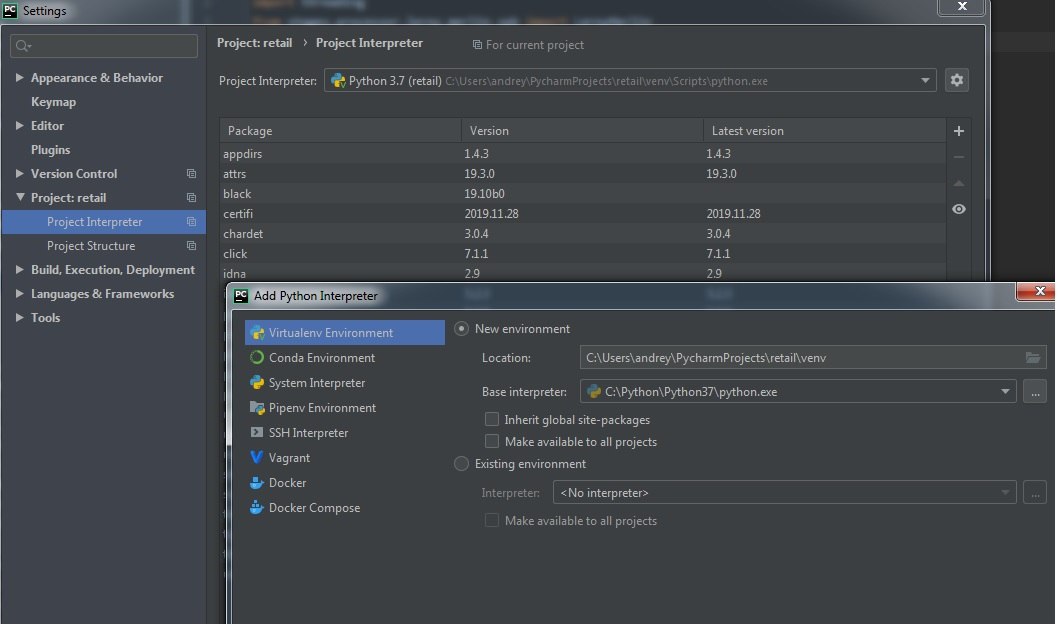The height and width of the screenshot is (626, 1059).
Task: Enable Inherit global site-packages checkbox
Action: point(493,420)
